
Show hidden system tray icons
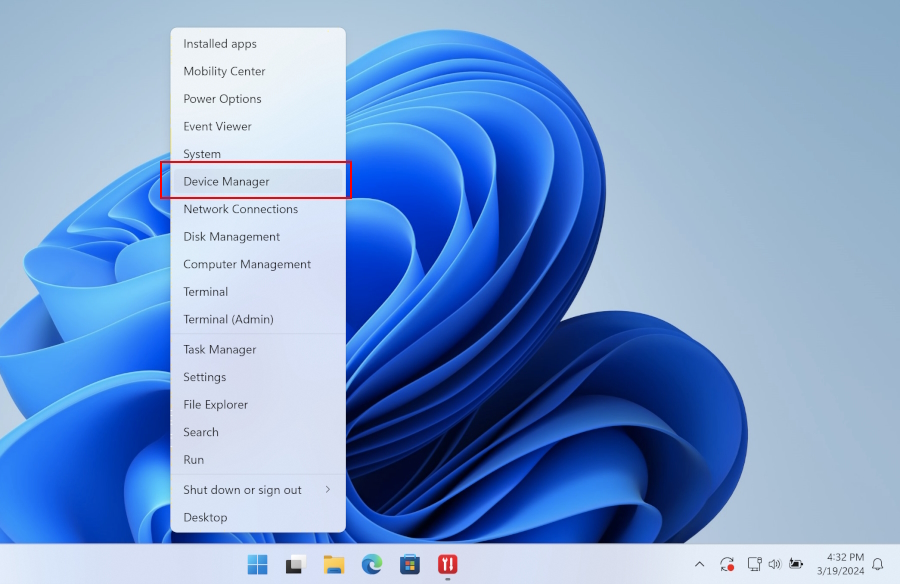click(x=699, y=564)
